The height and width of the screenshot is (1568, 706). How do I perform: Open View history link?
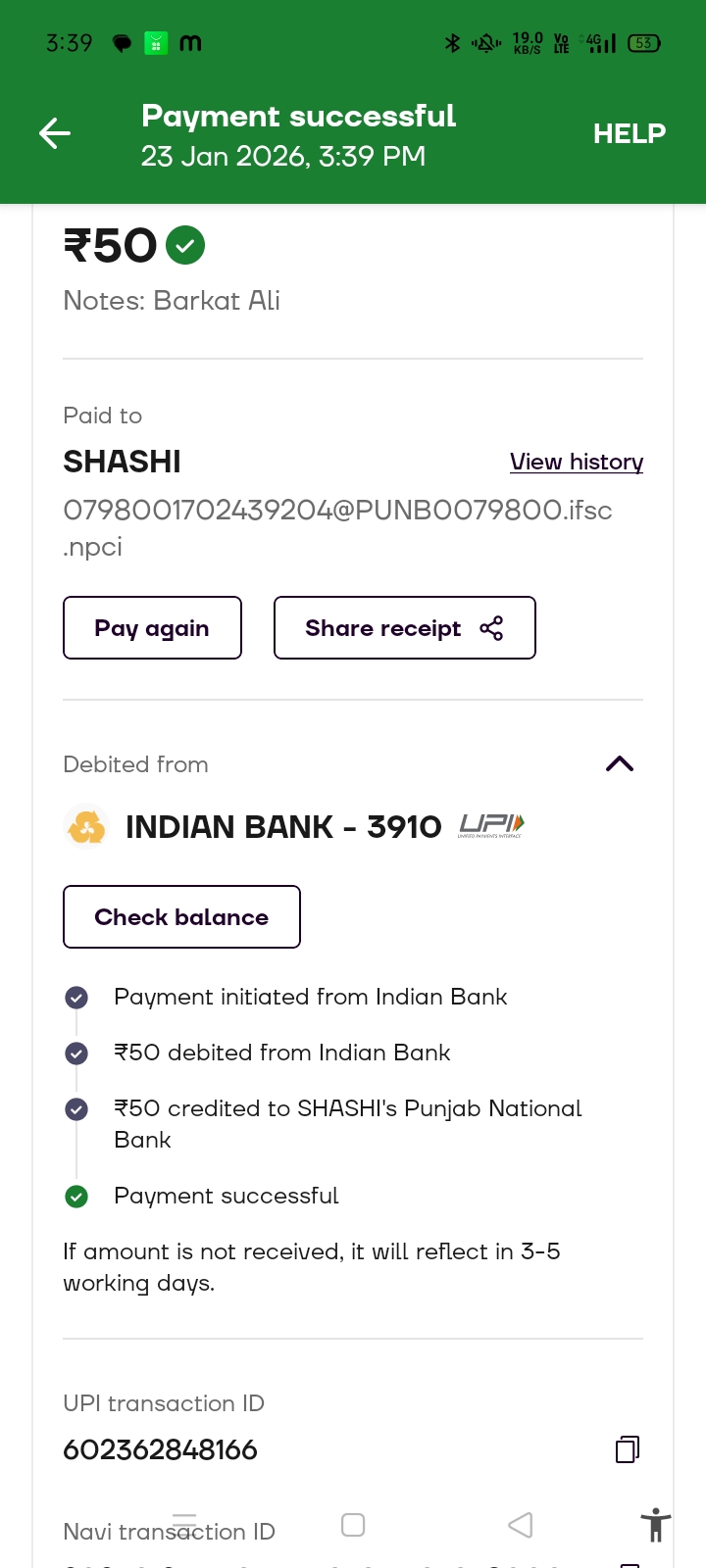click(577, 462)
